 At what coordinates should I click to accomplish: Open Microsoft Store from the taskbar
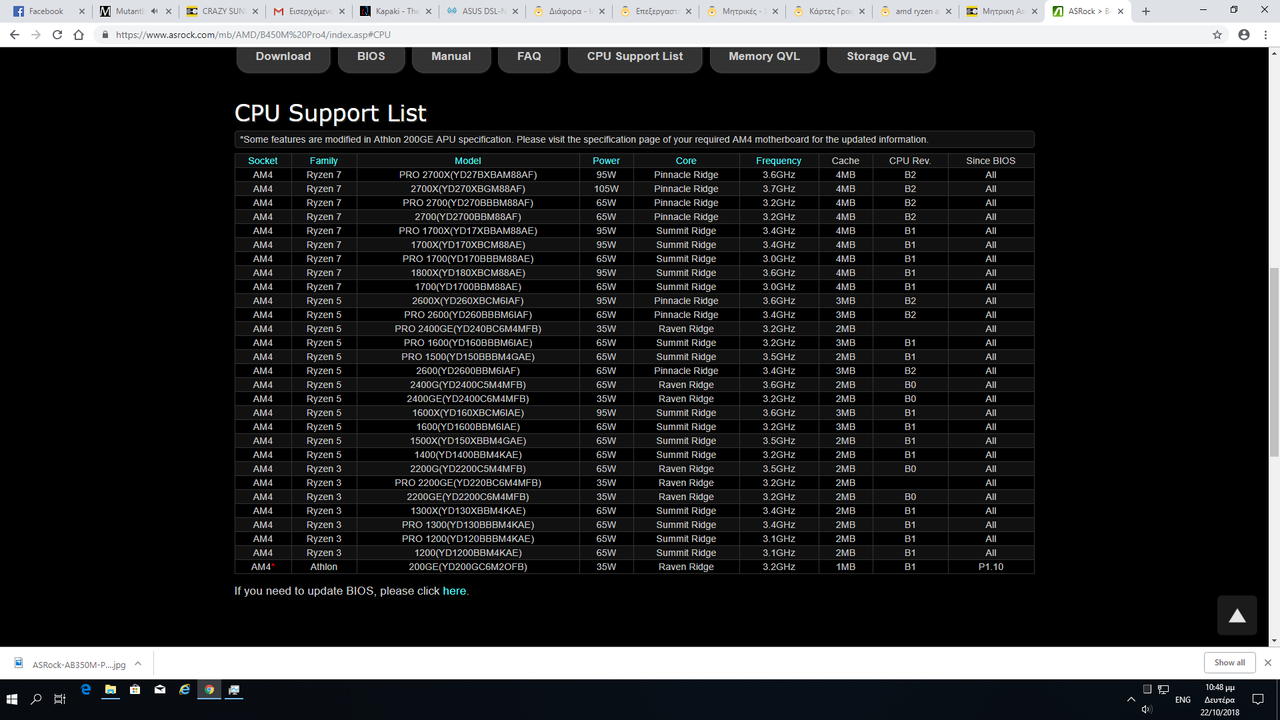click(x=135, y=690)
